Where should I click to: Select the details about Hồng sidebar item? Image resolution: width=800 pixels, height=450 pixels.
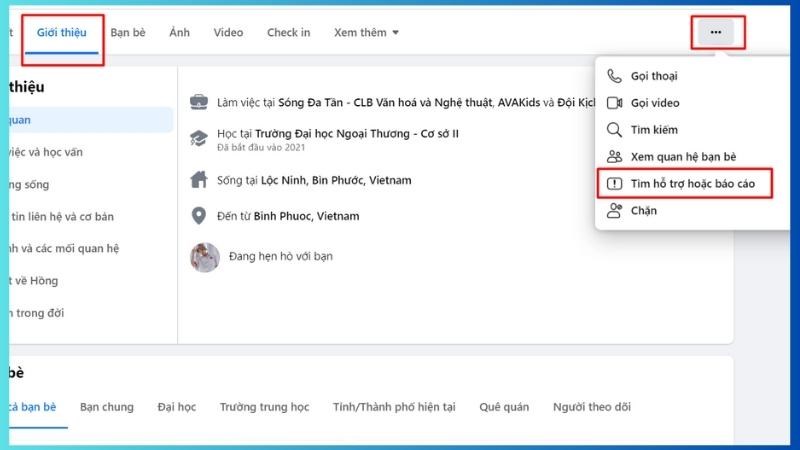point(34,281)
